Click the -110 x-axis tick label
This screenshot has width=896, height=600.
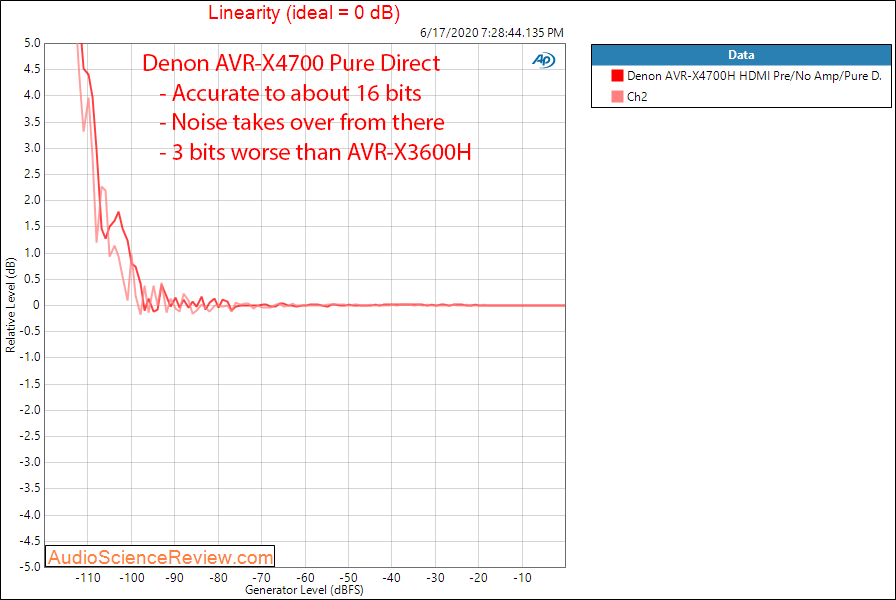(x=88, y=578)
